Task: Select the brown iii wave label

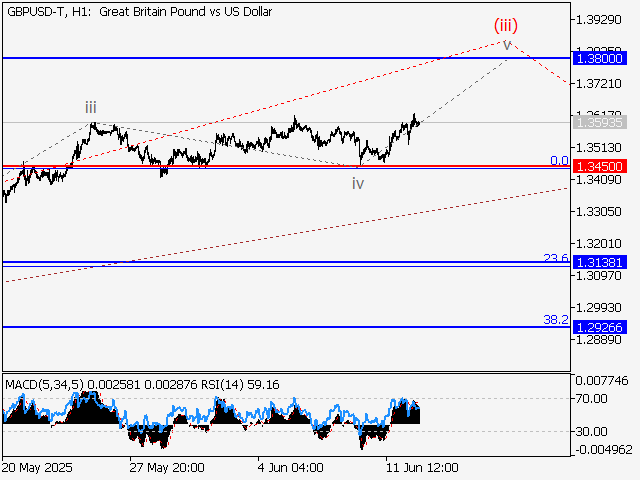Action: [91, 107]
